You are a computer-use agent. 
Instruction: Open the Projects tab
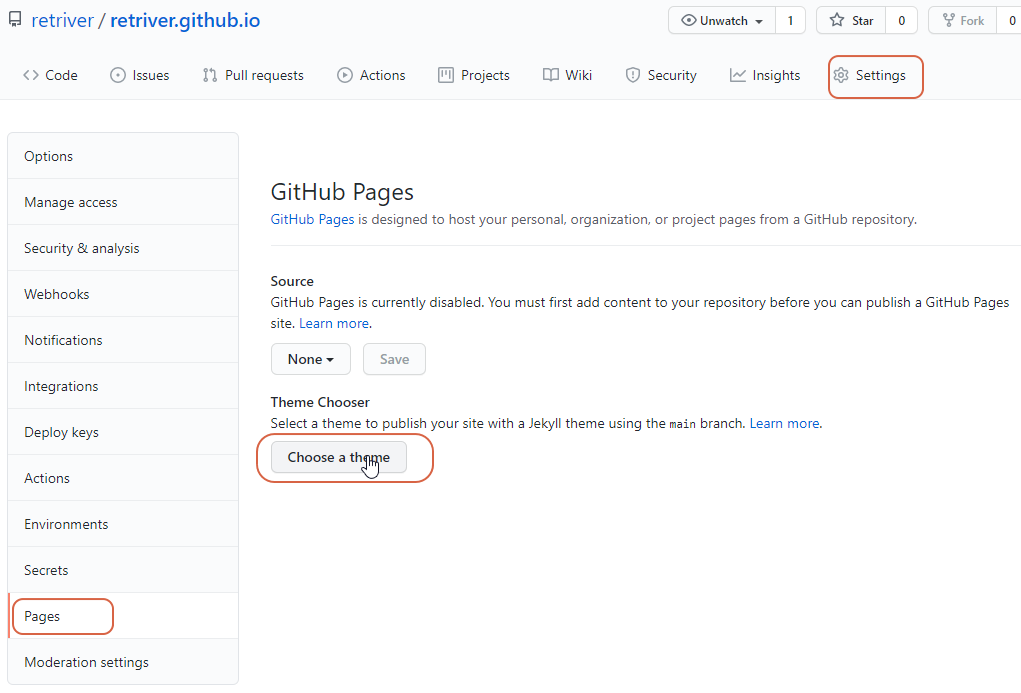pos(473,76)
